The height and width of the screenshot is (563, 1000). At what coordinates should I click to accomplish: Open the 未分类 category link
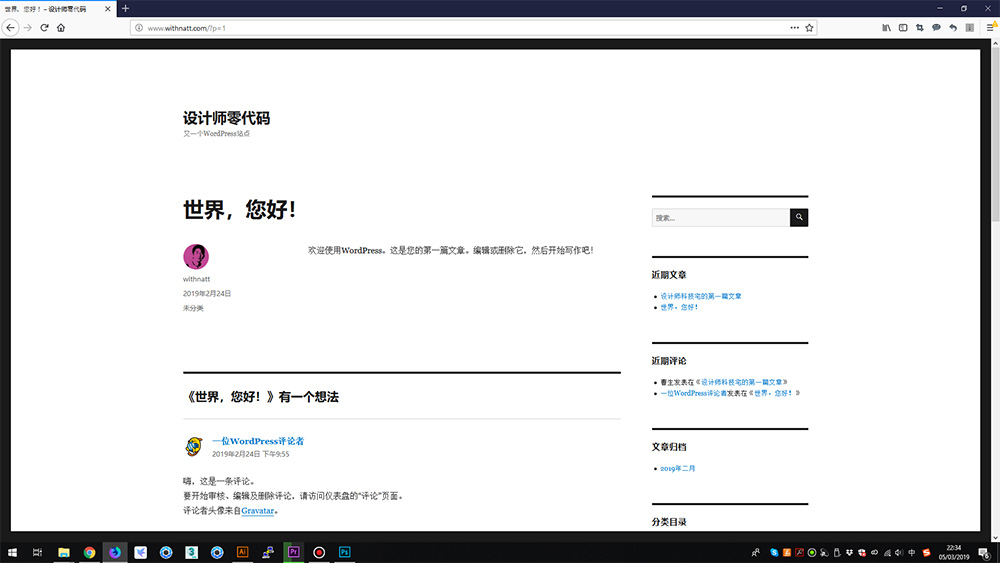point(193,308)
